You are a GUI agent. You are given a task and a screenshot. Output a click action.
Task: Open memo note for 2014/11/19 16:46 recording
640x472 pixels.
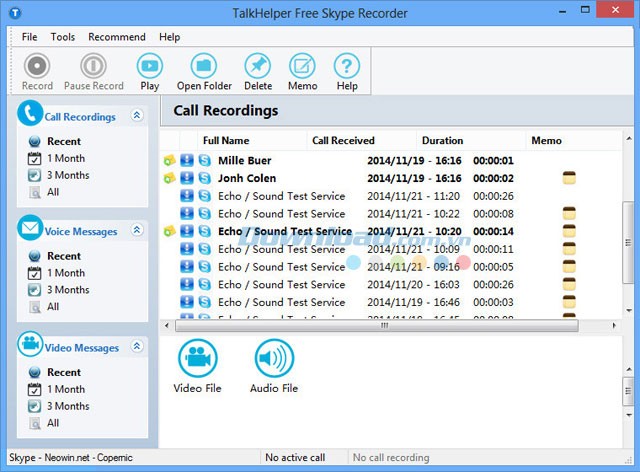(x=569, y=302)
